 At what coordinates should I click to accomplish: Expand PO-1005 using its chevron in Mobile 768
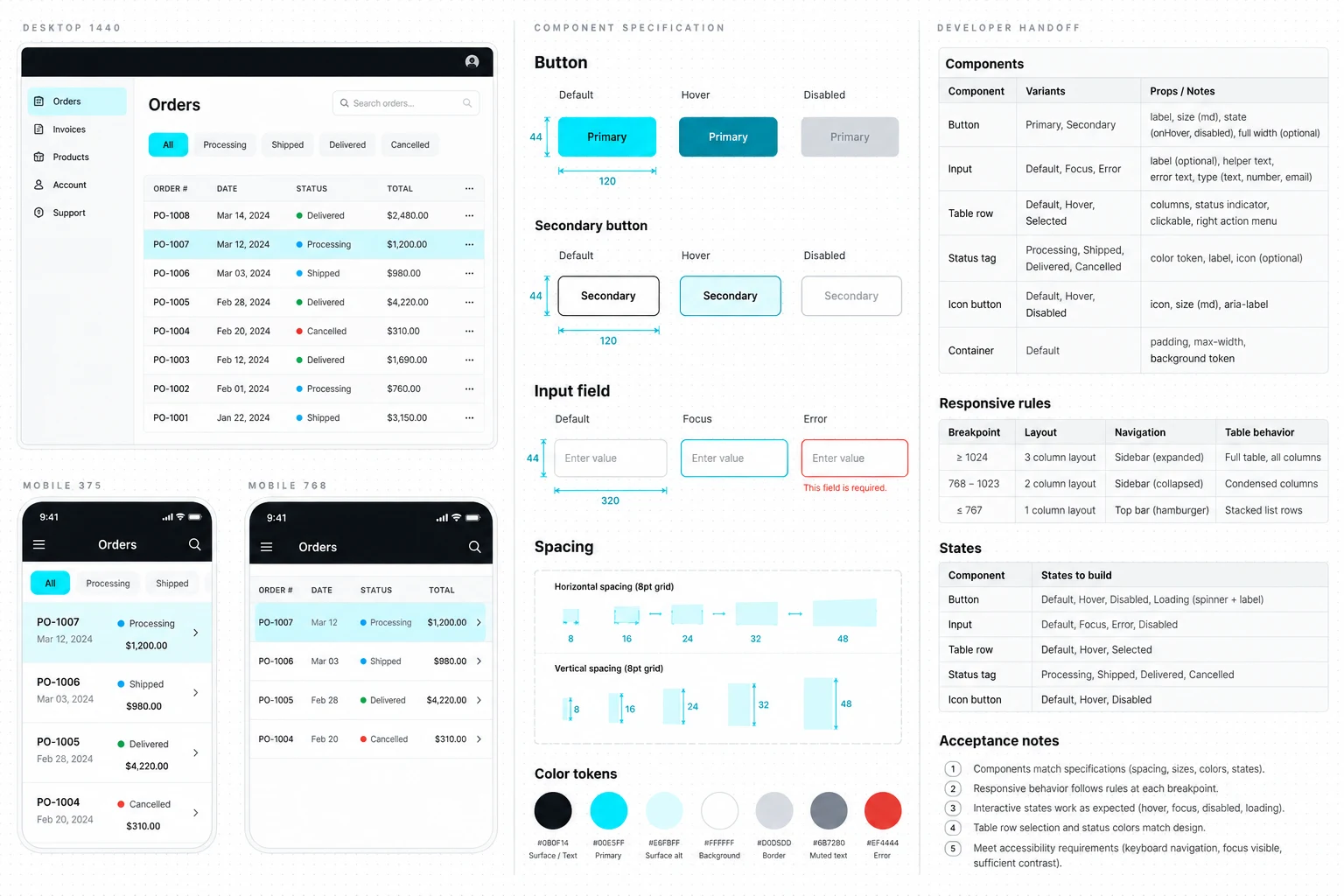479,700
